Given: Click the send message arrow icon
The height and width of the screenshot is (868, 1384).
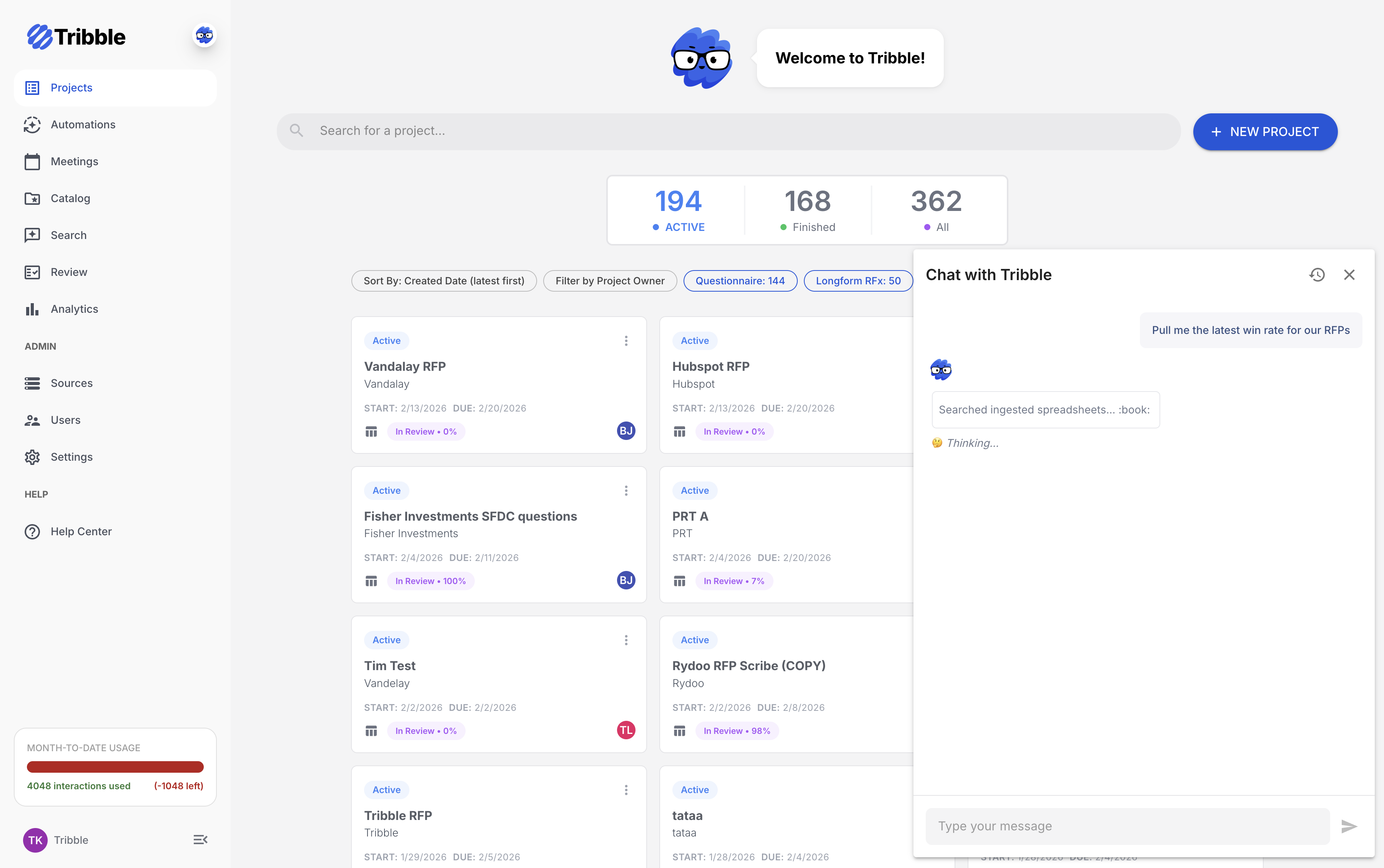Looking at the screenshot, I should click(x=1349, y=827).
